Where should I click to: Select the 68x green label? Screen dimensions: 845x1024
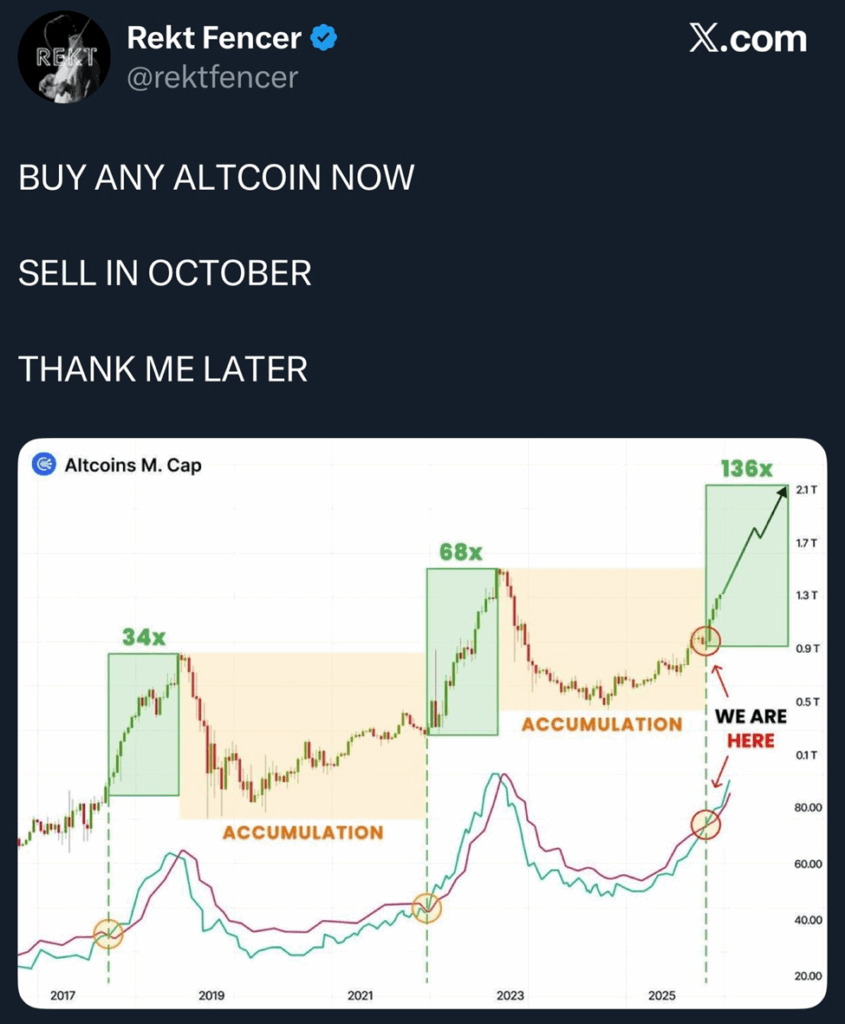point(461,552)
